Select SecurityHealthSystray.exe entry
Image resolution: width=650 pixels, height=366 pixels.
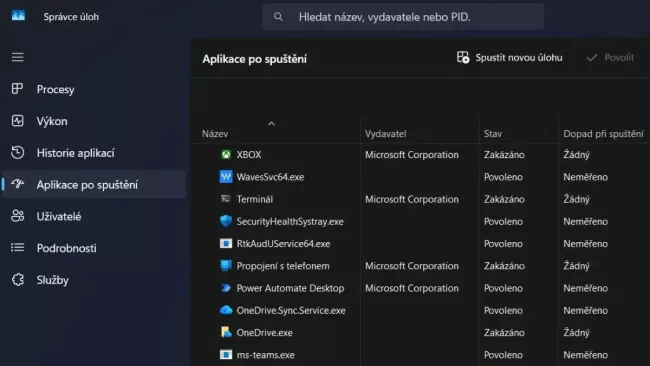[290, 221]
